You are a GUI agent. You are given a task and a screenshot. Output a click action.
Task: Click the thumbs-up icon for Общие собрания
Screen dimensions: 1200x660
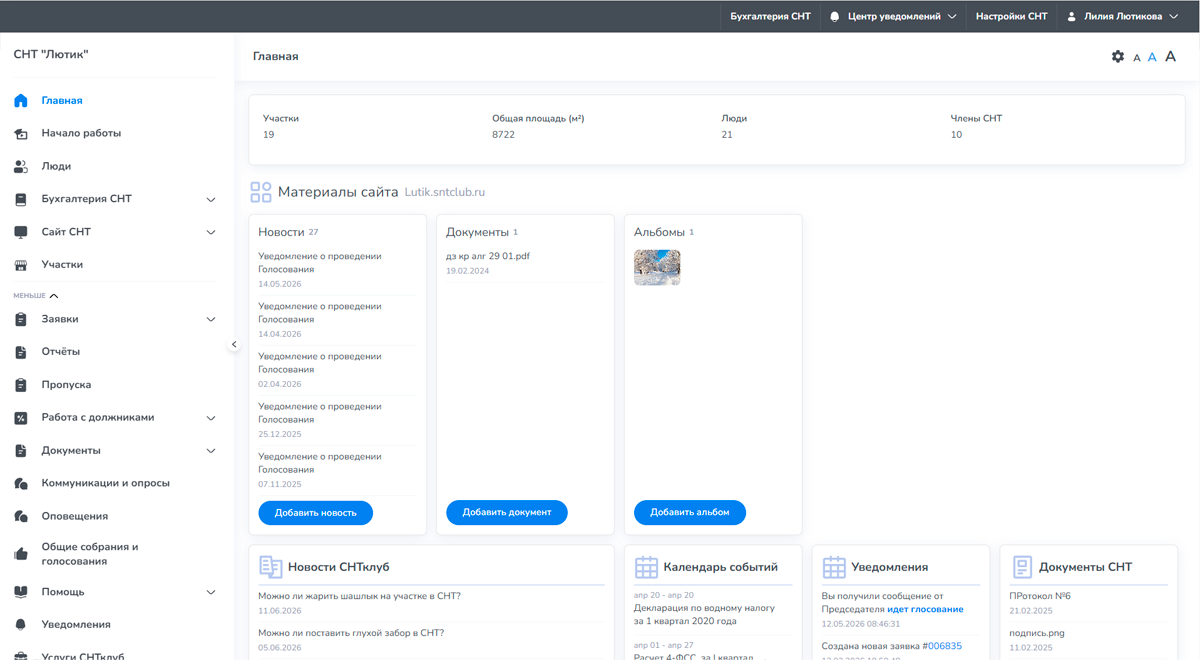pos(21,554)
